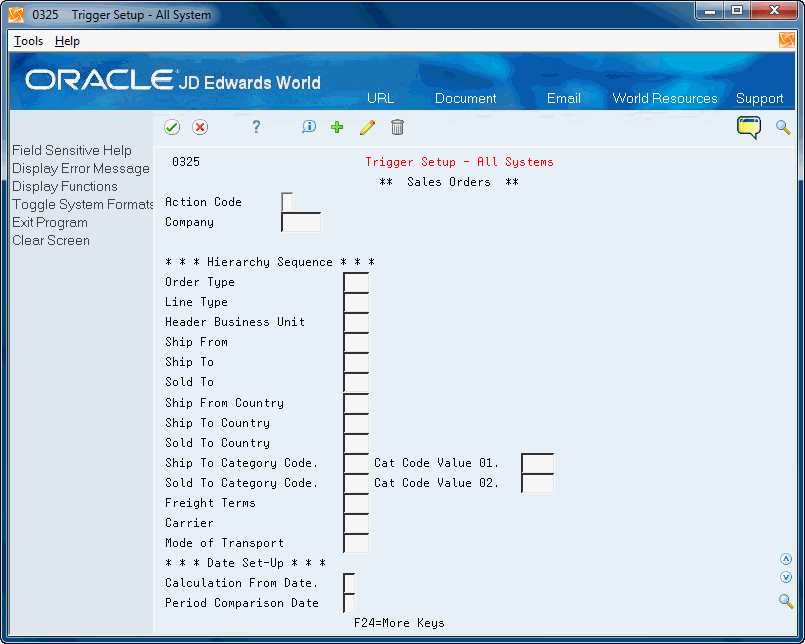The width and height of the screenshot is (805, 644).
Task: Focus the Ship From sequence field
Action: (356, 343)
